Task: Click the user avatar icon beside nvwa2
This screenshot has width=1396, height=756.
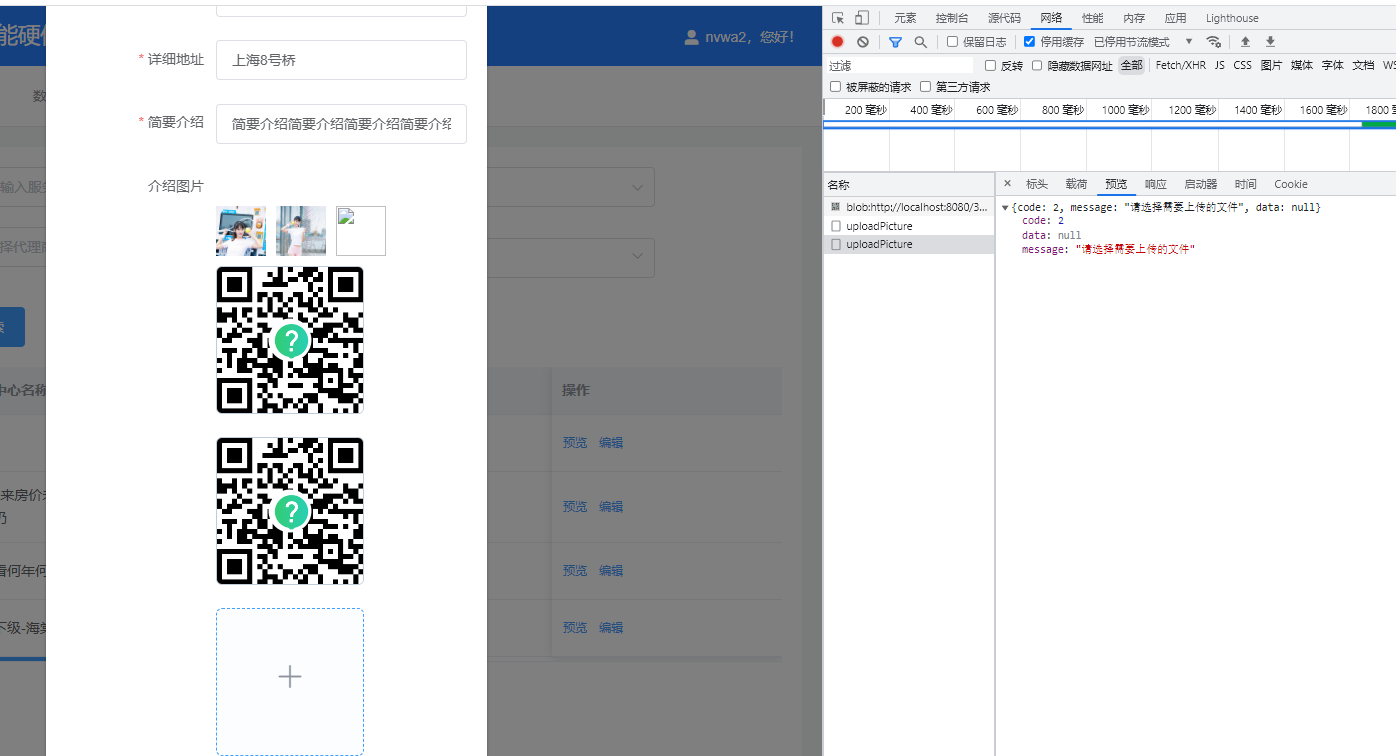Action: click(x=691, y=38)
